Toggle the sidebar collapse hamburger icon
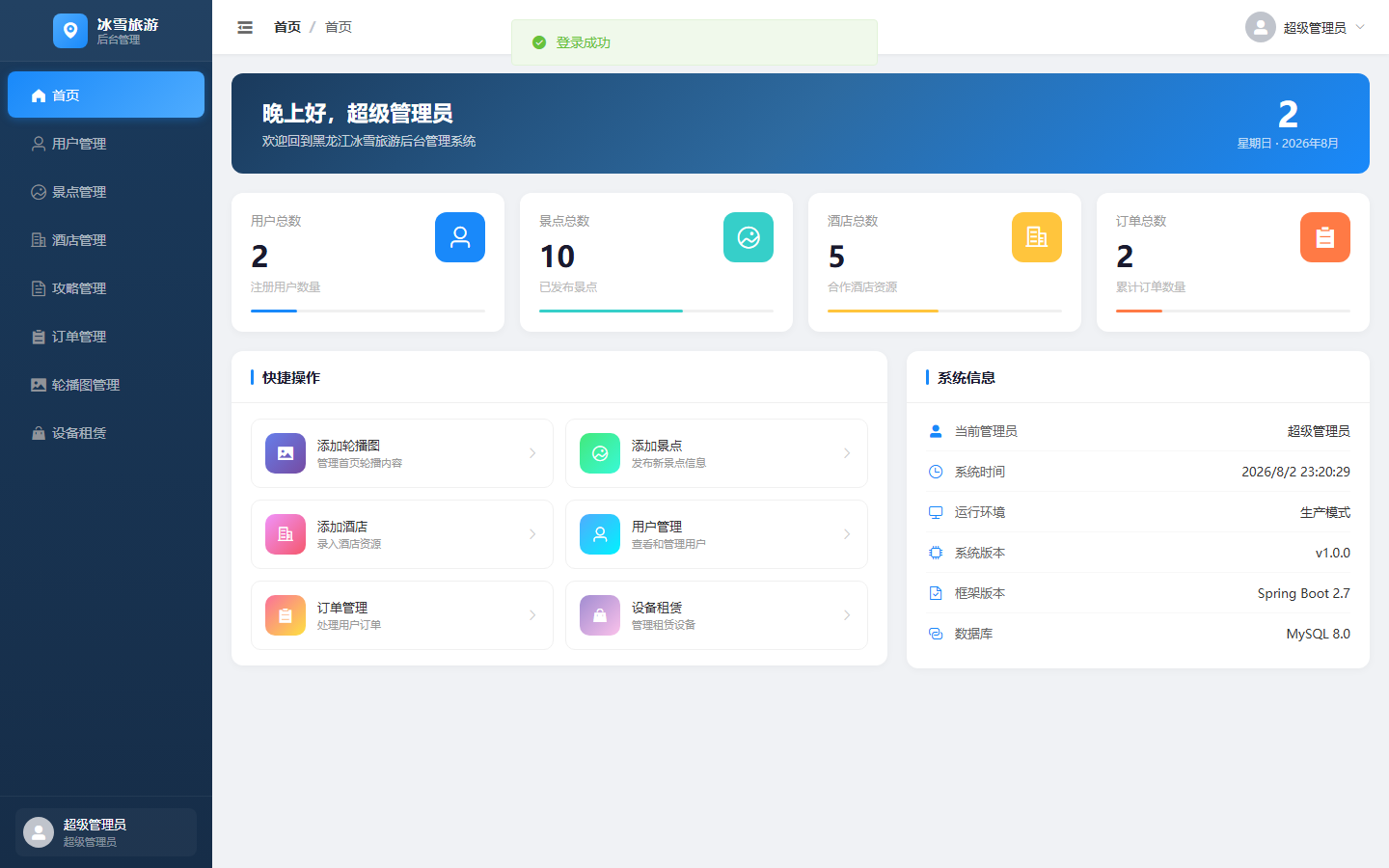Image resolution: width=1389 pixels, height=868 pixels. pyautogui.click(x=245, y=27)
